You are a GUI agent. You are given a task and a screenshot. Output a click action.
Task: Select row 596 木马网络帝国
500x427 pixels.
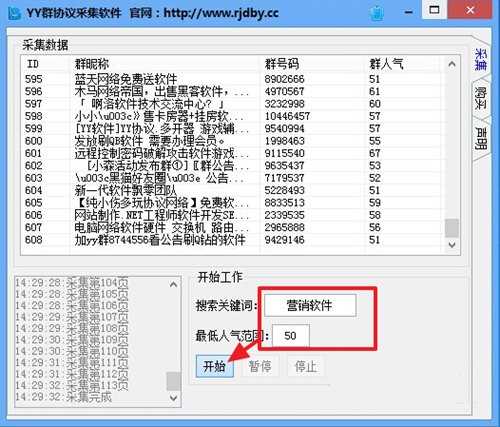tap(232, 91)
